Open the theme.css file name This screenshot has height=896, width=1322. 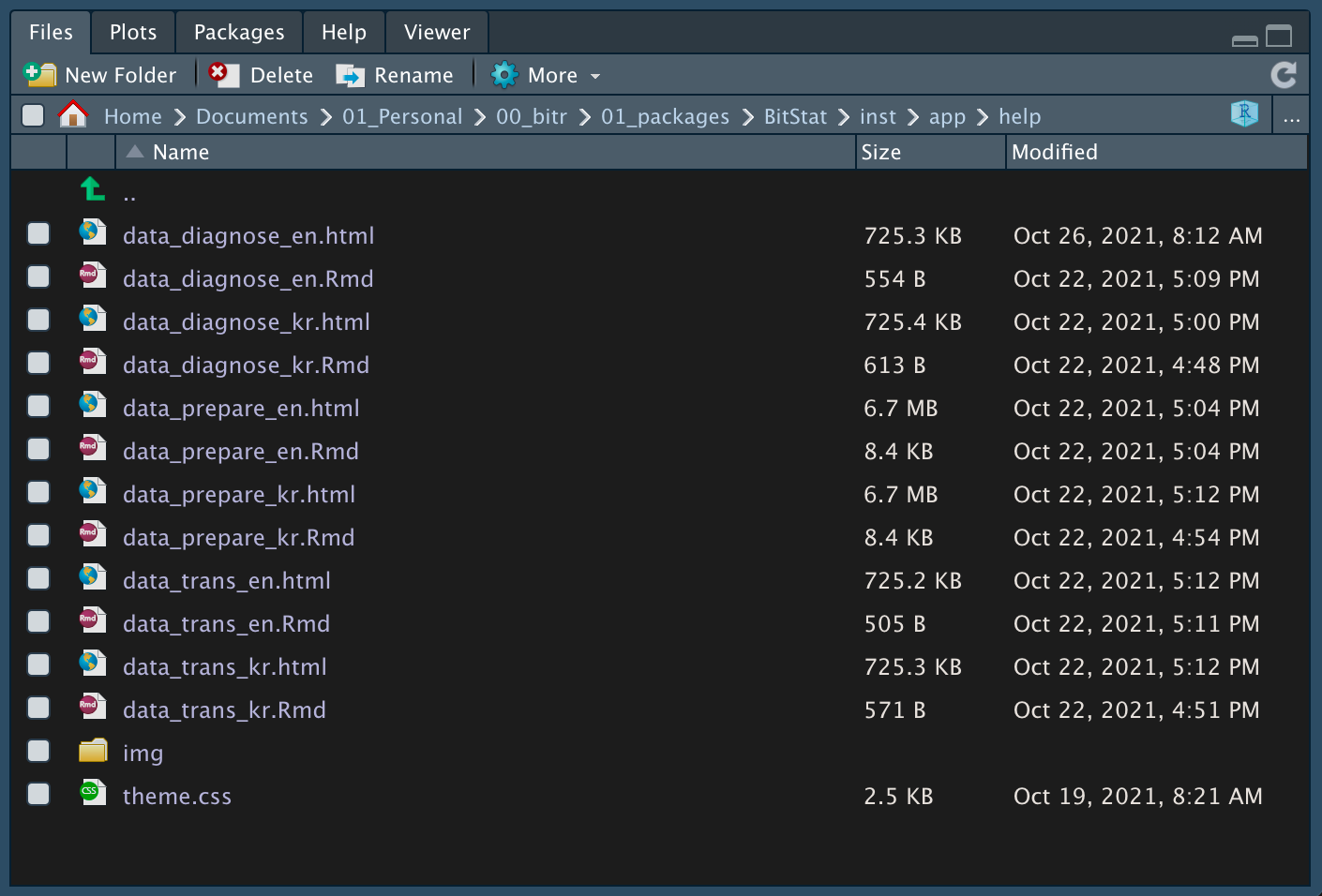pyautogui.click(x=177, y=797)
